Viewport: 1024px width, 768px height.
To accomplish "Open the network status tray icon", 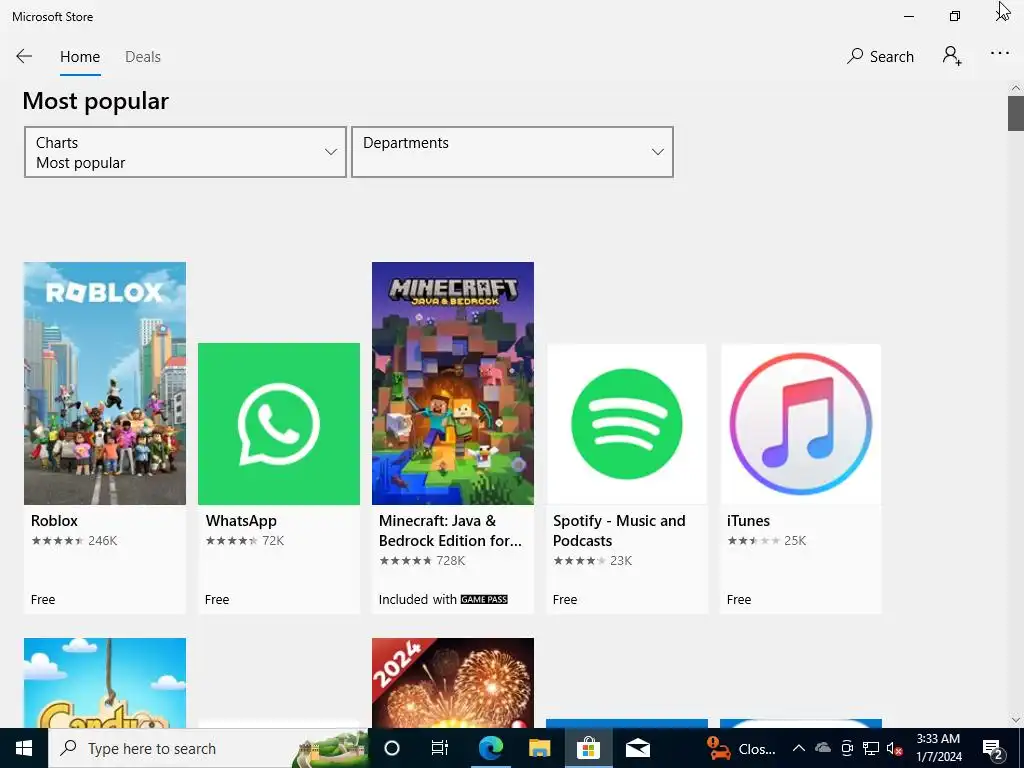I will point(871,748).
